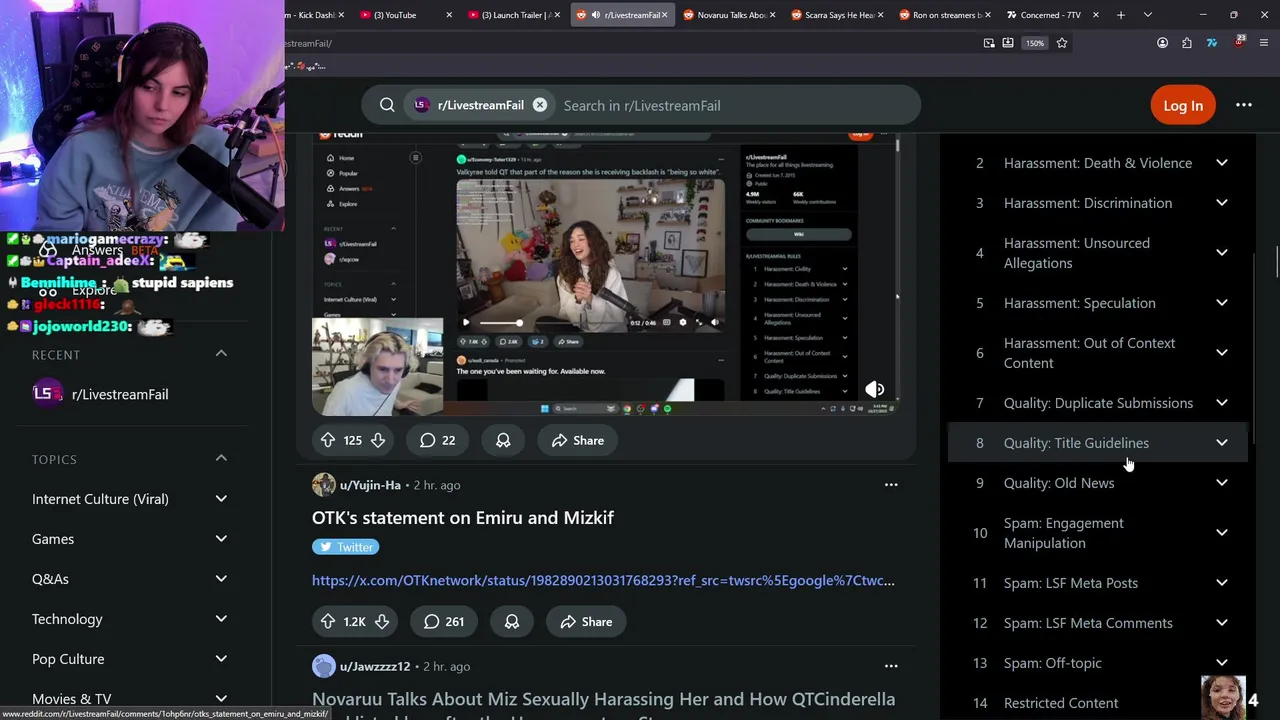
Task: Collapse the RECENT sidebar section
Action: click(x=221, y=354)
